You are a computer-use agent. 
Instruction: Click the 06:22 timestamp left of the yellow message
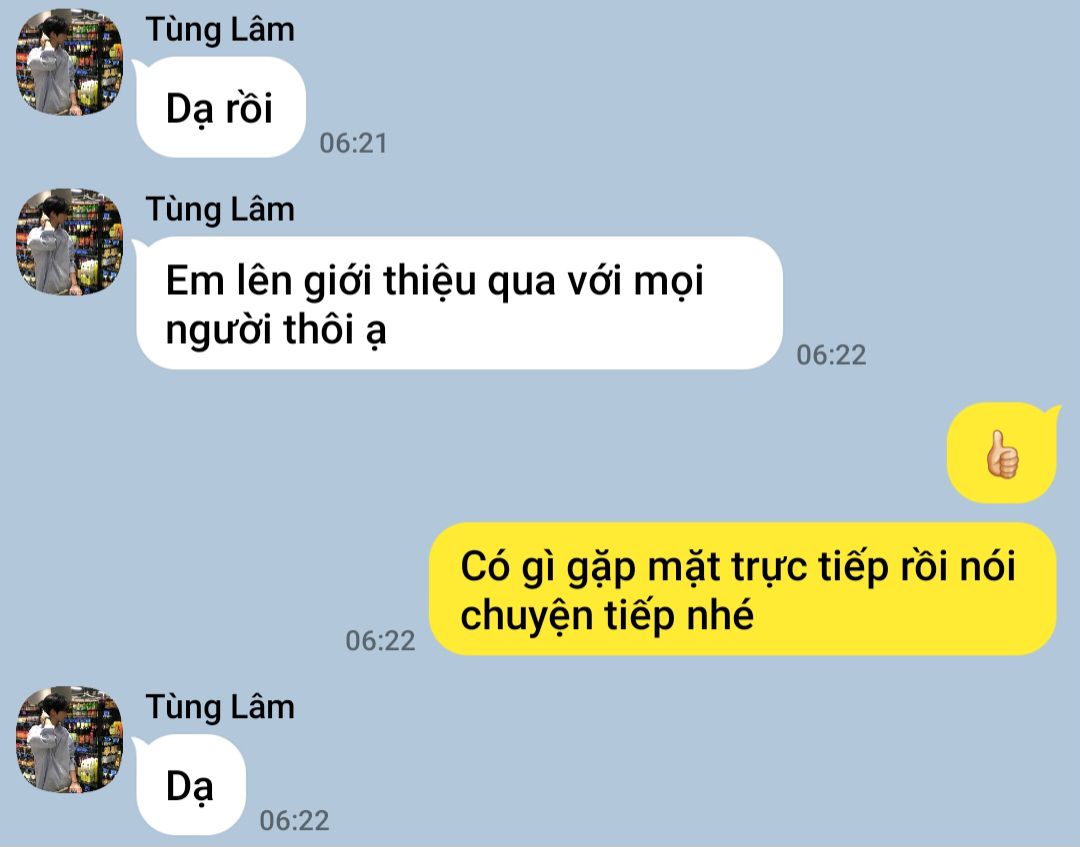pyautogui.click(x=380, y=641)
